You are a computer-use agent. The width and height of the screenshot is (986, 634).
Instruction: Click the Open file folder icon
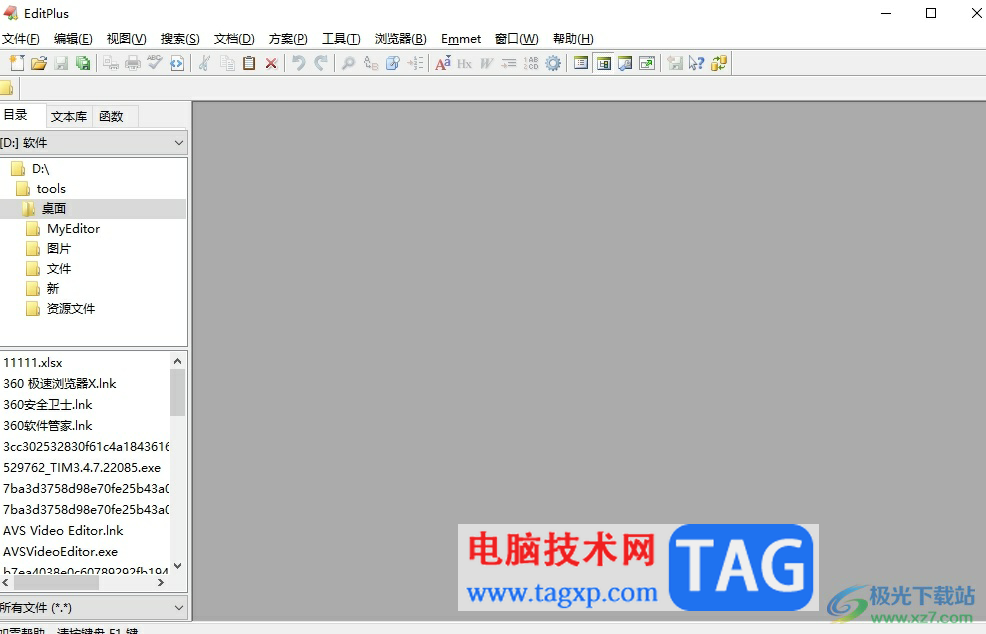point(39,63)
